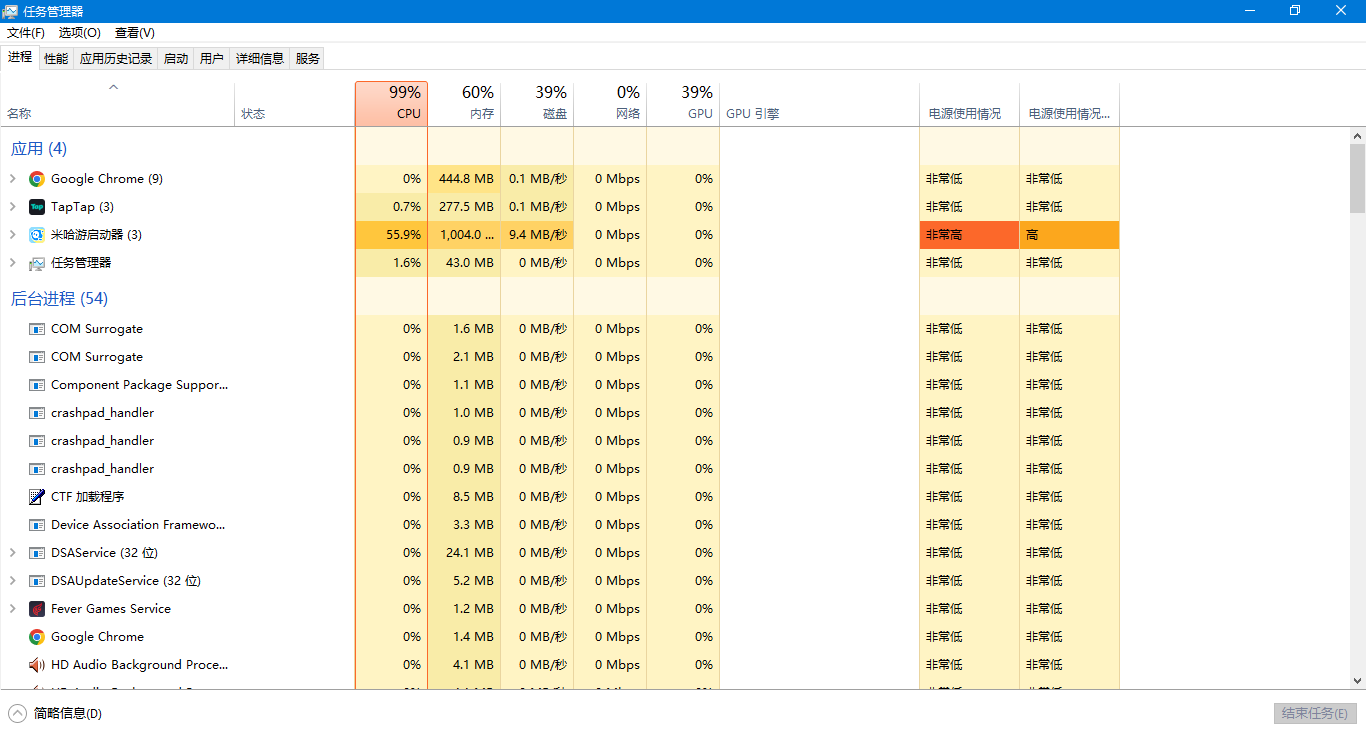The image size is (1366, 736).
Task: Click the TapTap app icon
Action: click(37, 207)
